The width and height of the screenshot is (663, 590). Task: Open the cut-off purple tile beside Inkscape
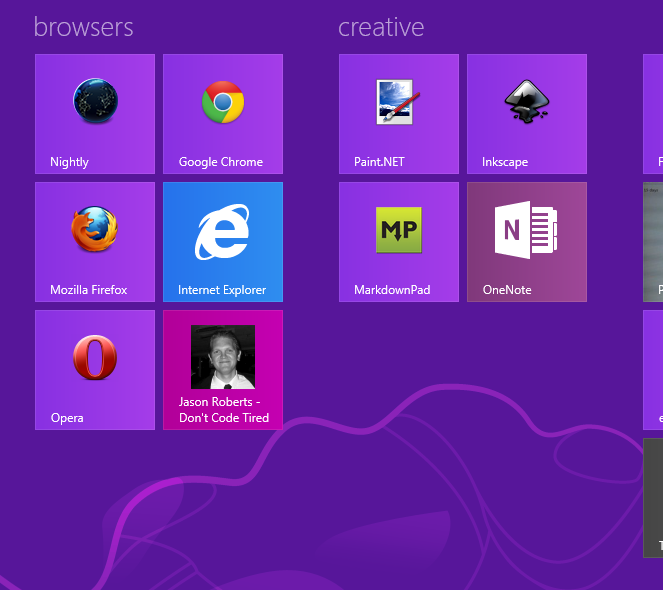[653, 113]
